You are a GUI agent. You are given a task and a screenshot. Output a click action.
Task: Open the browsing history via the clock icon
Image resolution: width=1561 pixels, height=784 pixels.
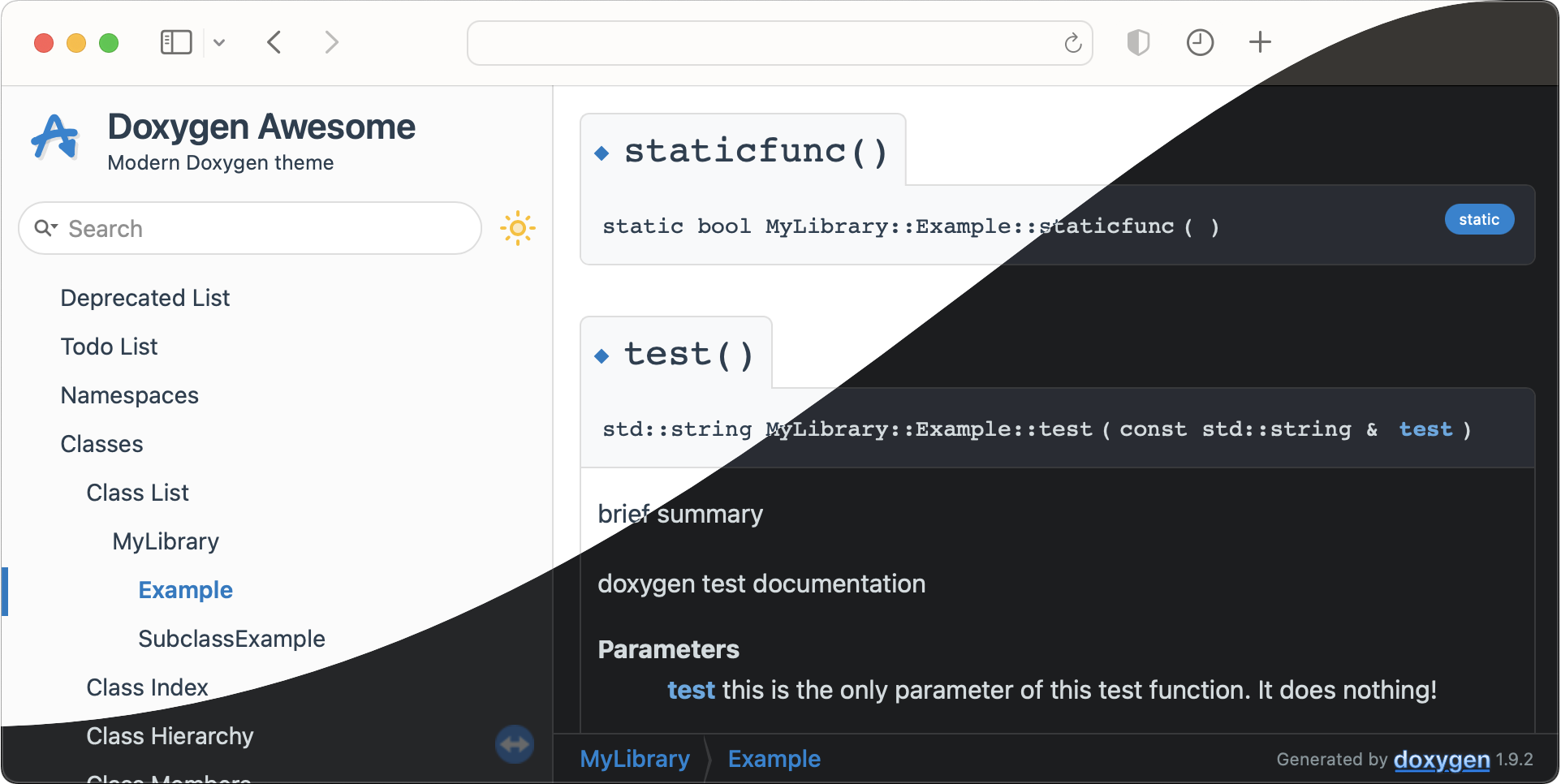[1200, 42]
